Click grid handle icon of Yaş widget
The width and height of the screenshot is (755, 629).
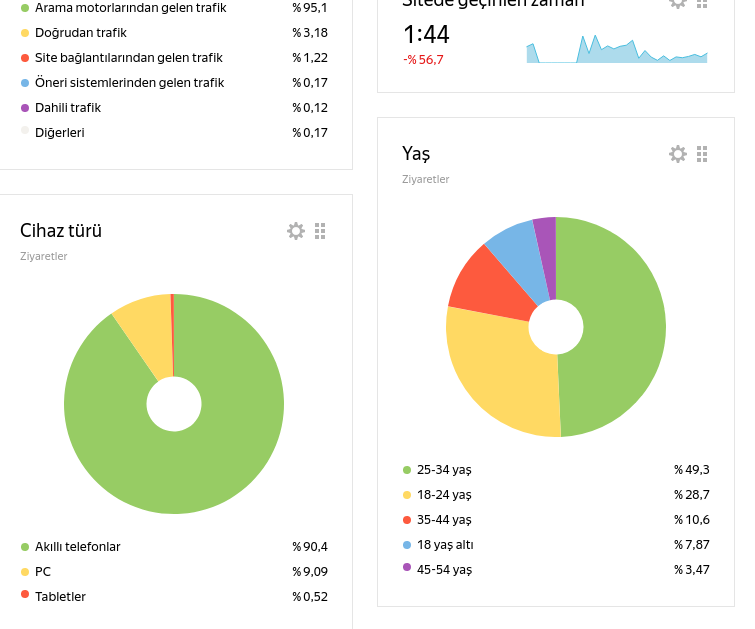702,154
